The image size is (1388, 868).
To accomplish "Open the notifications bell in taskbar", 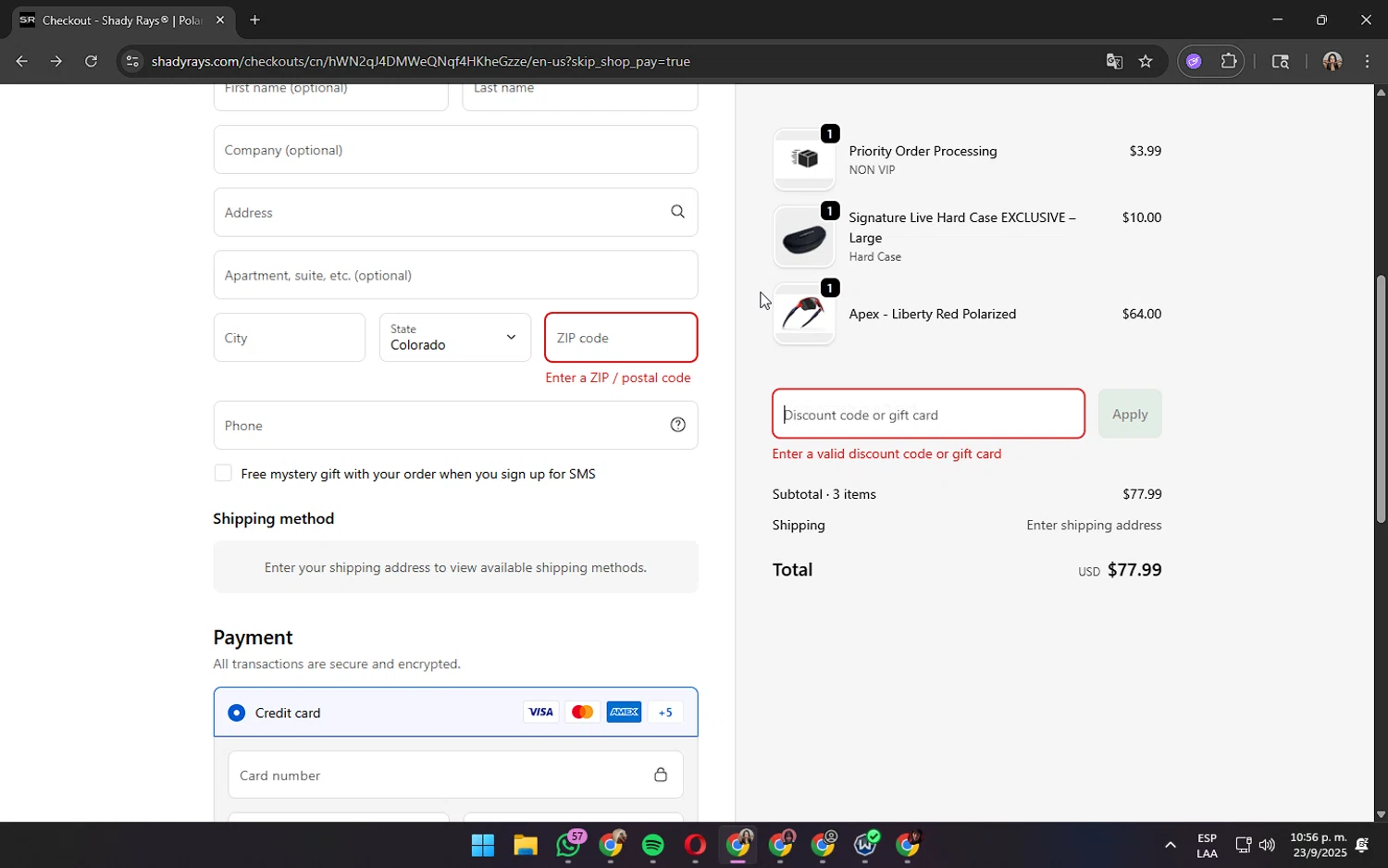I will (x=1362, y=845).
